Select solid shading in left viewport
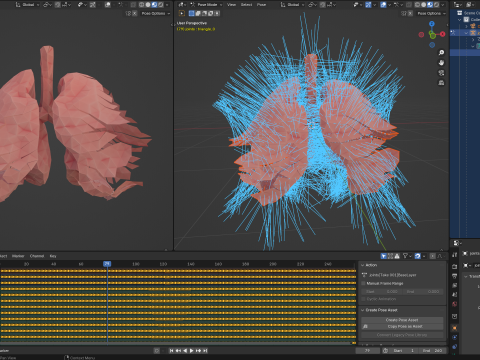Screen dimensions: 480x360 tap(148, 5)
